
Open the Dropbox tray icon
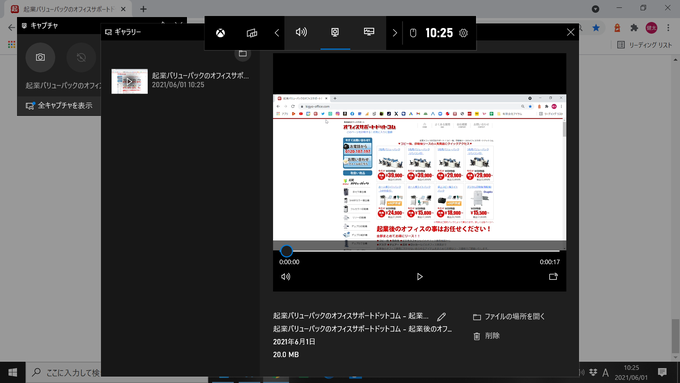point(593,373)
